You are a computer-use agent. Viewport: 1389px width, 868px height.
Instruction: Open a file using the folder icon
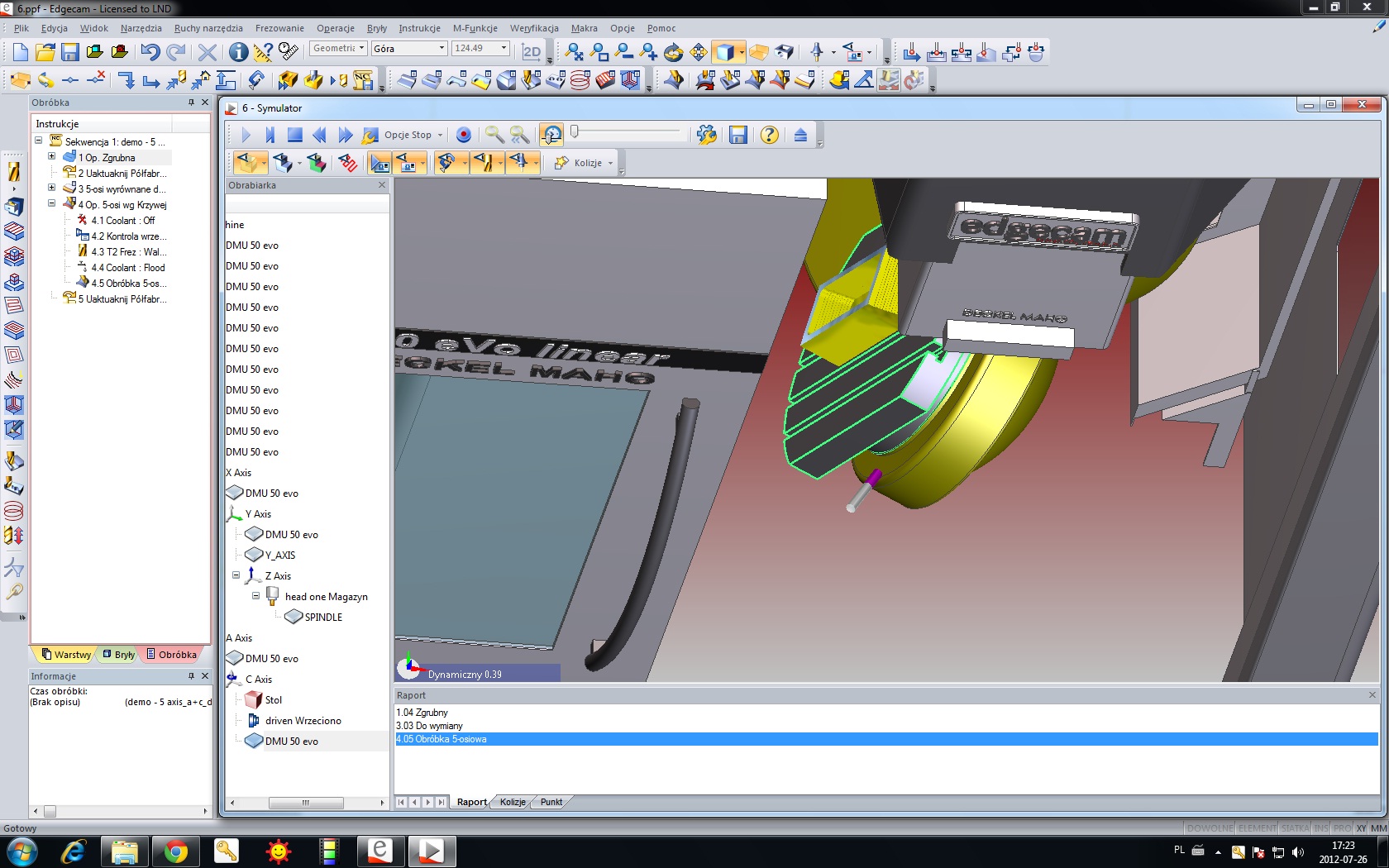click(x=45, y=52)
